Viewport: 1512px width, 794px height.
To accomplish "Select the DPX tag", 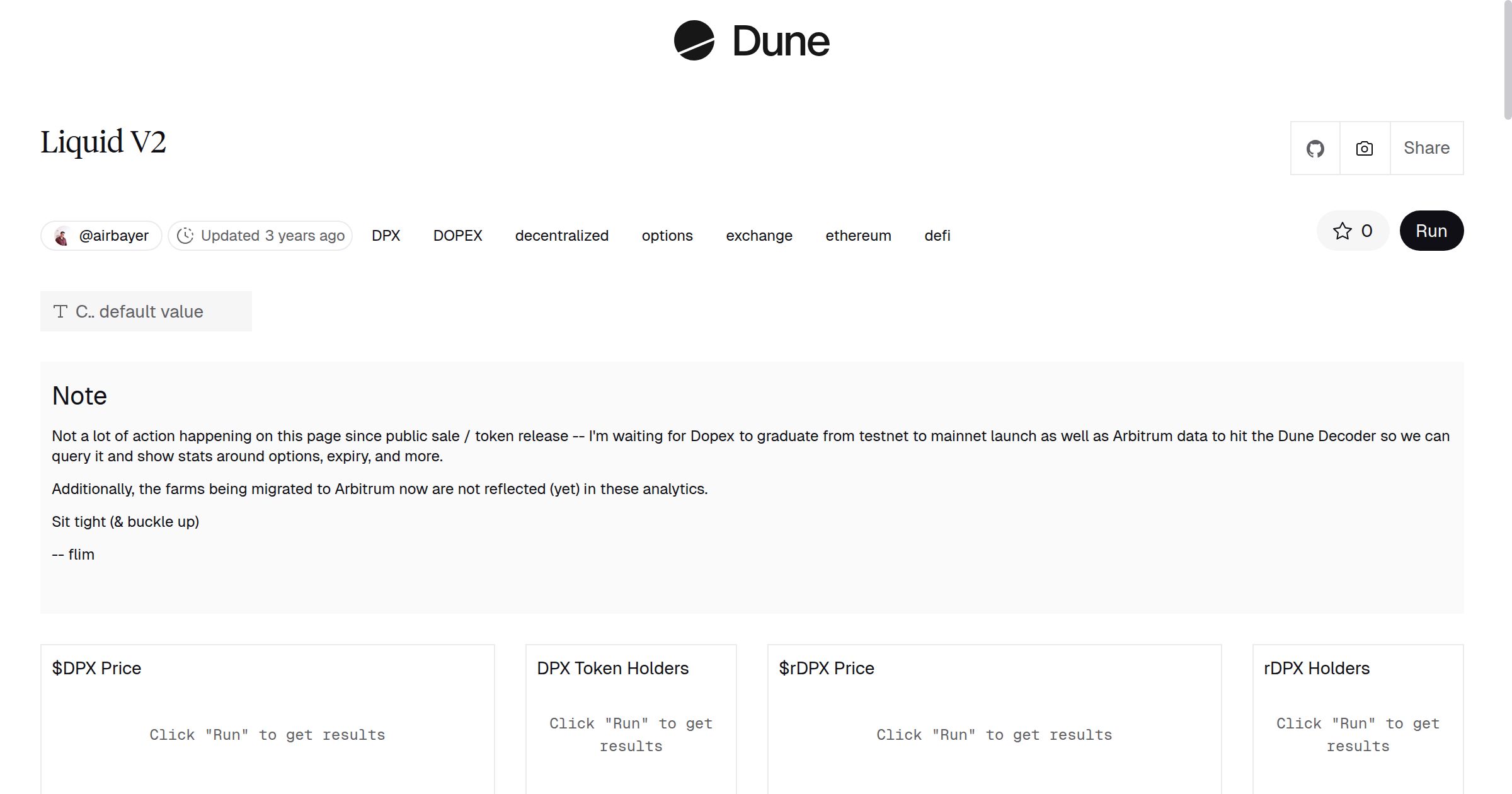I will pyautogui.click(x=386, y=236).
